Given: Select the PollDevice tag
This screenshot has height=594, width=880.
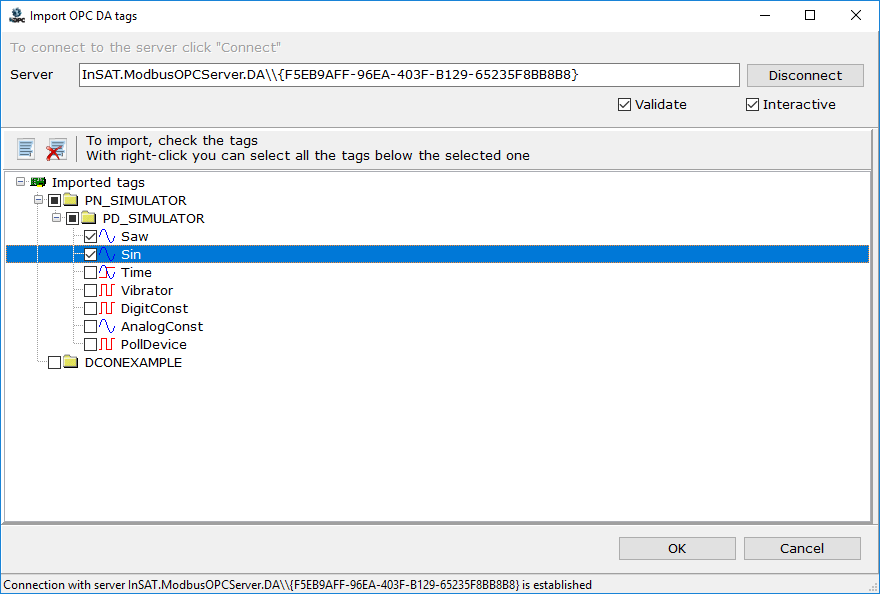Looking at the screenshot, I should pyautogui.click(x=154, y=344).
